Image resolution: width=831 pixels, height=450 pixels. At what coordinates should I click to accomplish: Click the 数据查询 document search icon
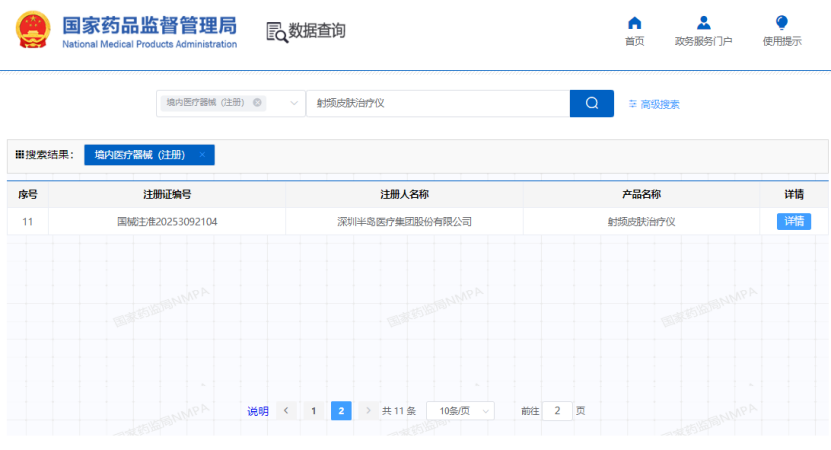[277, 32]
